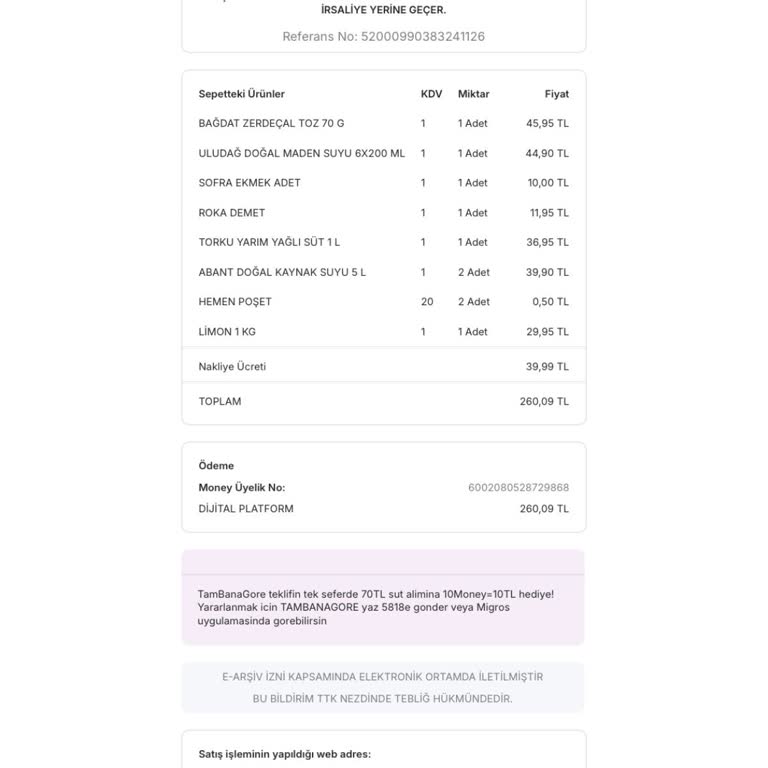The width and height of the screenshot is (768, 768).
Task: Click the DİJİTAL PLATFORM payment line
Action: coord(384,509)
